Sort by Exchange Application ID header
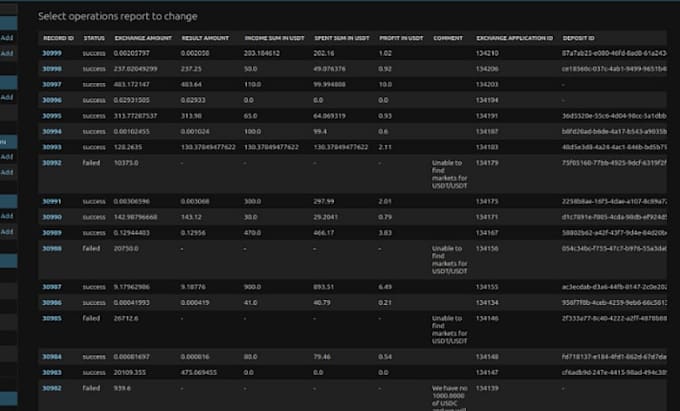The width and height of the screenshot is (680, 411). pyautogui.click(x=514, y=38)
